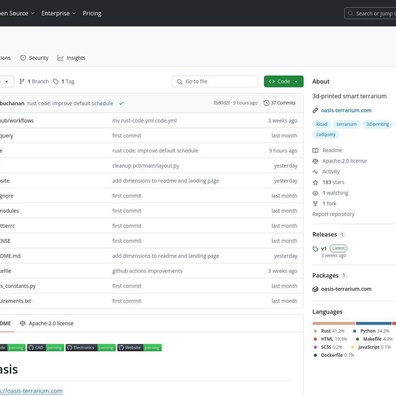Click the Rust segment of languages bar
396x396 pixels.
[x=334, y=323]
